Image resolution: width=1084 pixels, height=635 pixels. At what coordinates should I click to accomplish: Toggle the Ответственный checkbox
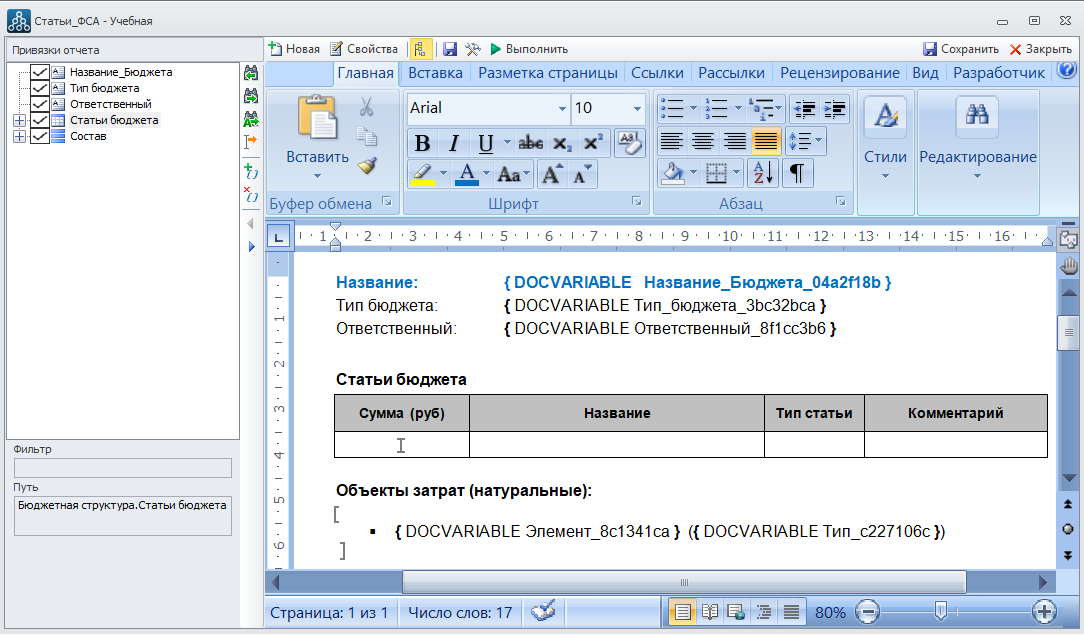pyautogui.click(x=40, y=104)
